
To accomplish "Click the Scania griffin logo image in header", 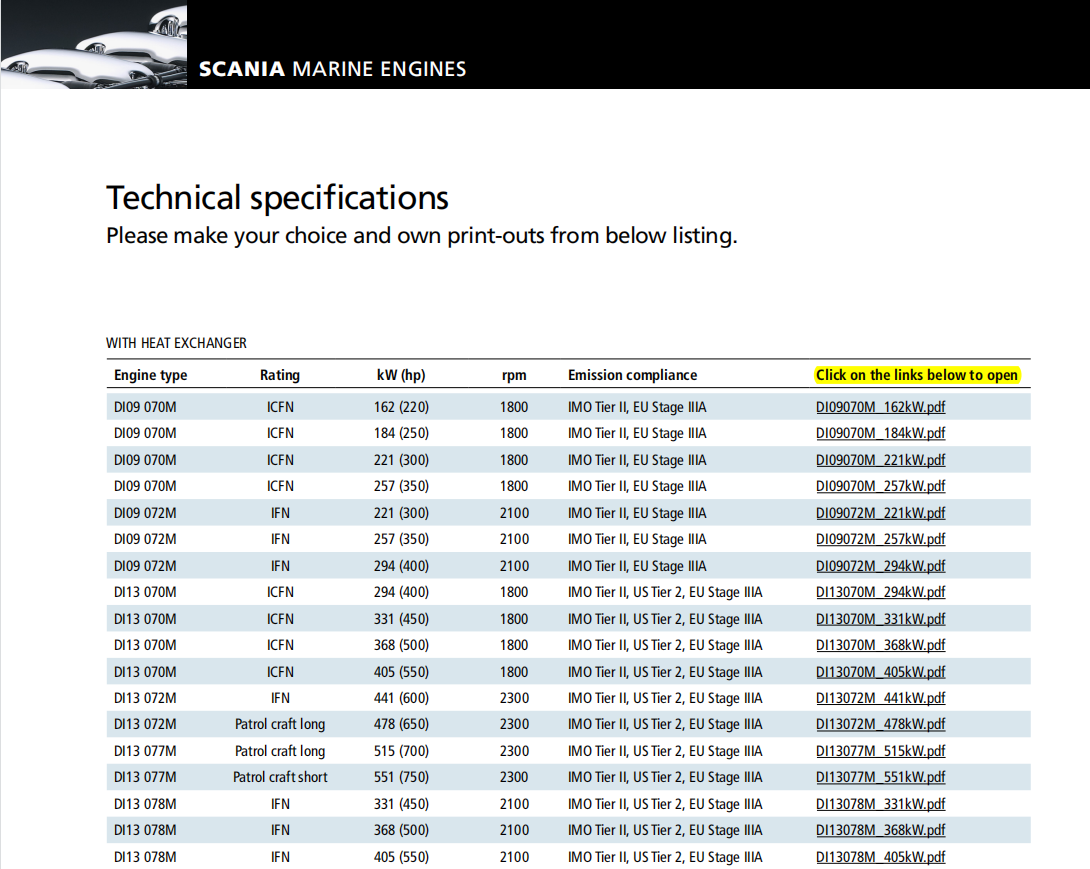I will coord(93,45).
